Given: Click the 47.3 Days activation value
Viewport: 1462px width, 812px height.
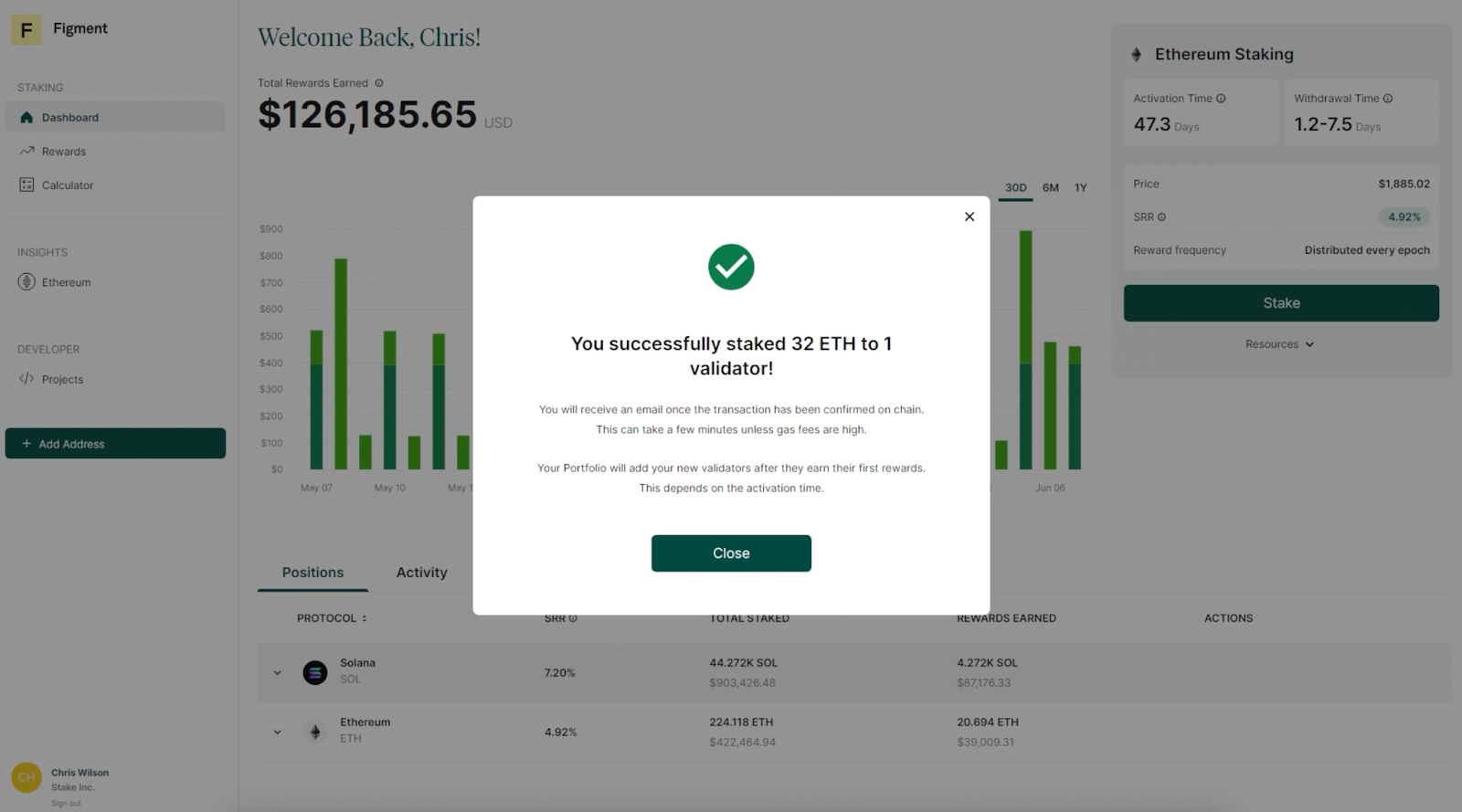Looking at the screenshot, I should coord(1166,124).
